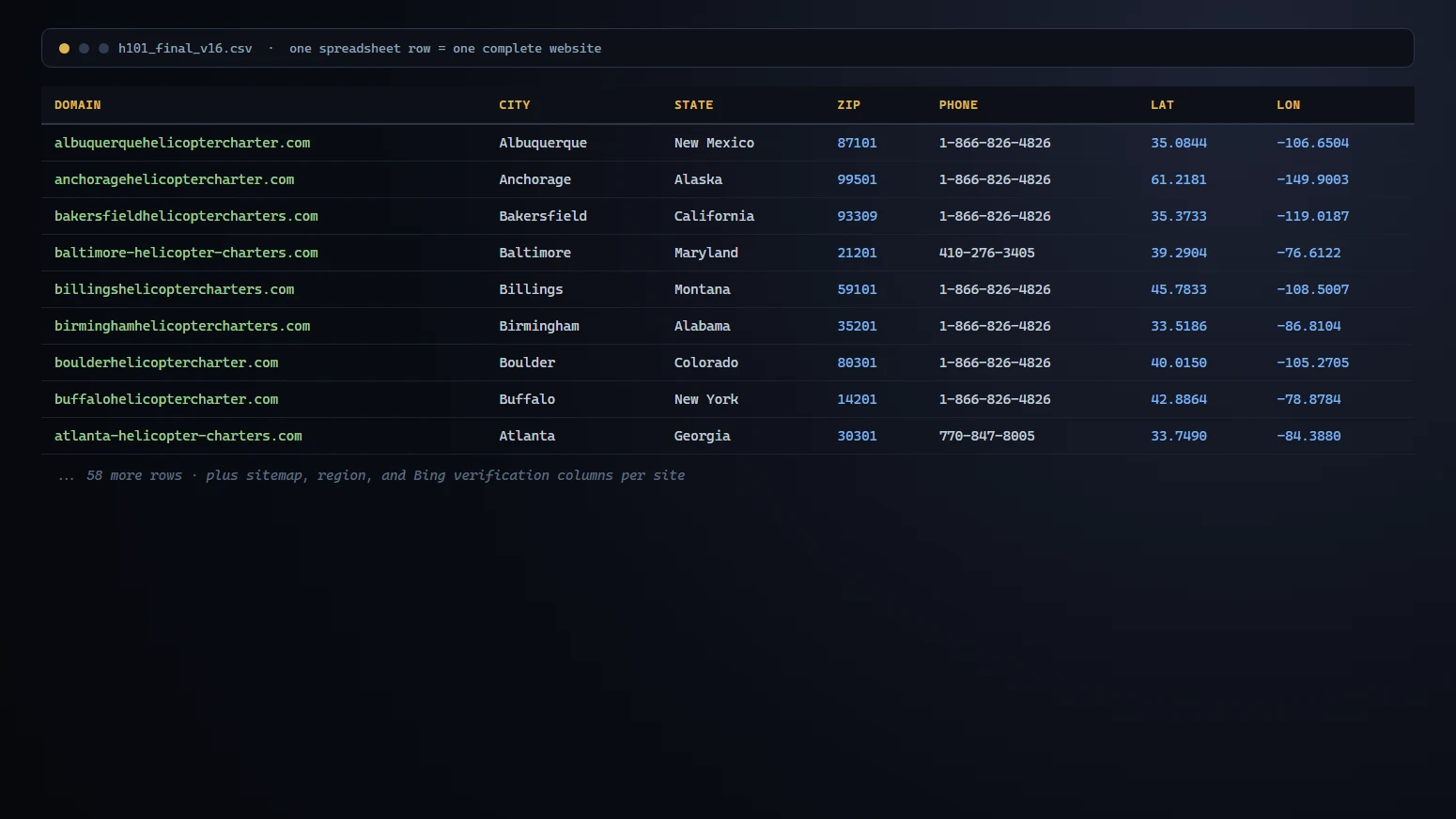
Task: Open anchoragehelicoptercharter.com domain link
Action: coord(175,179)
